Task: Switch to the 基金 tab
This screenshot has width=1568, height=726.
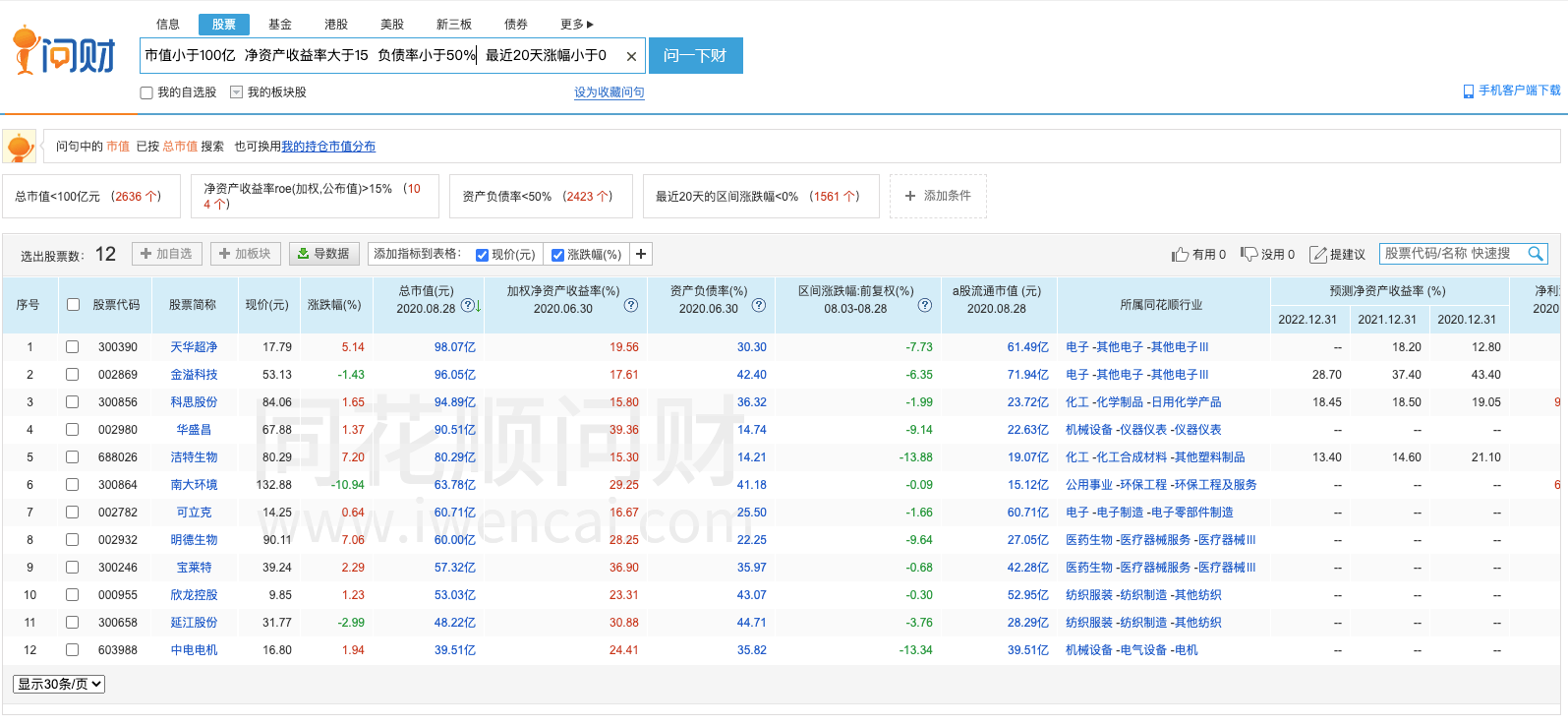Action: click(280, 25)
